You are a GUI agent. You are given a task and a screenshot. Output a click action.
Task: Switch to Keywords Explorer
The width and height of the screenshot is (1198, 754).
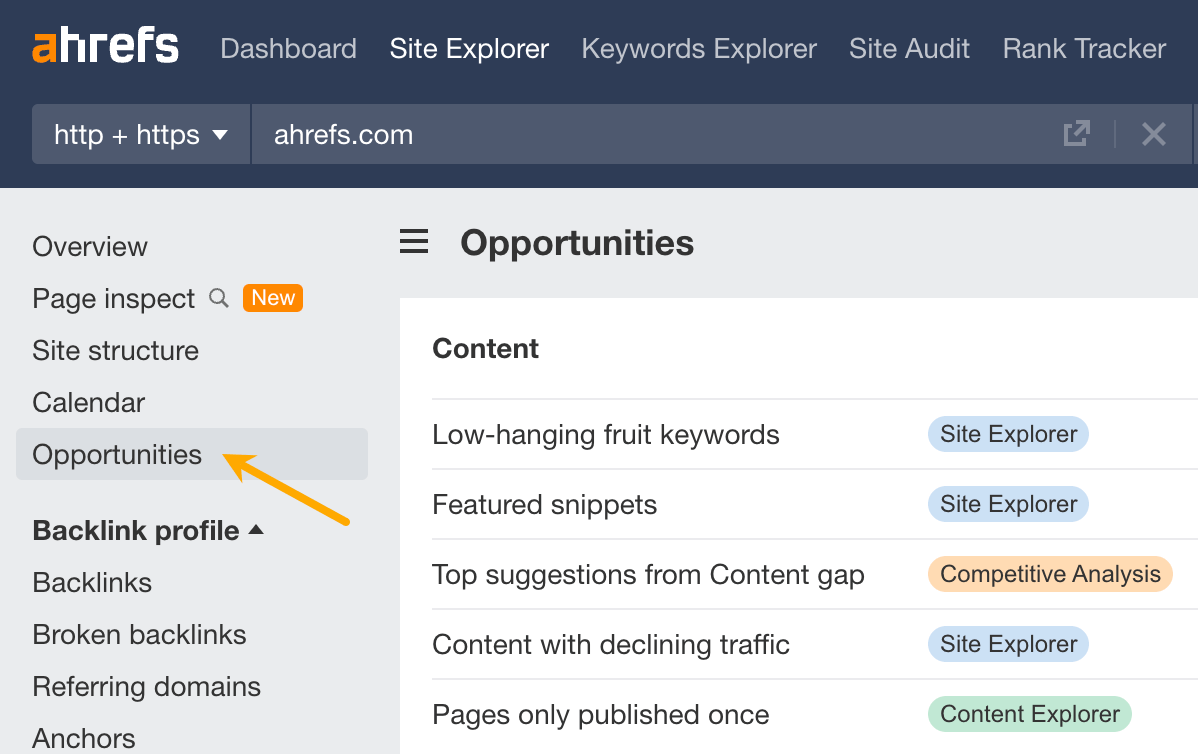pyautogui.click(x=698, y=48)
